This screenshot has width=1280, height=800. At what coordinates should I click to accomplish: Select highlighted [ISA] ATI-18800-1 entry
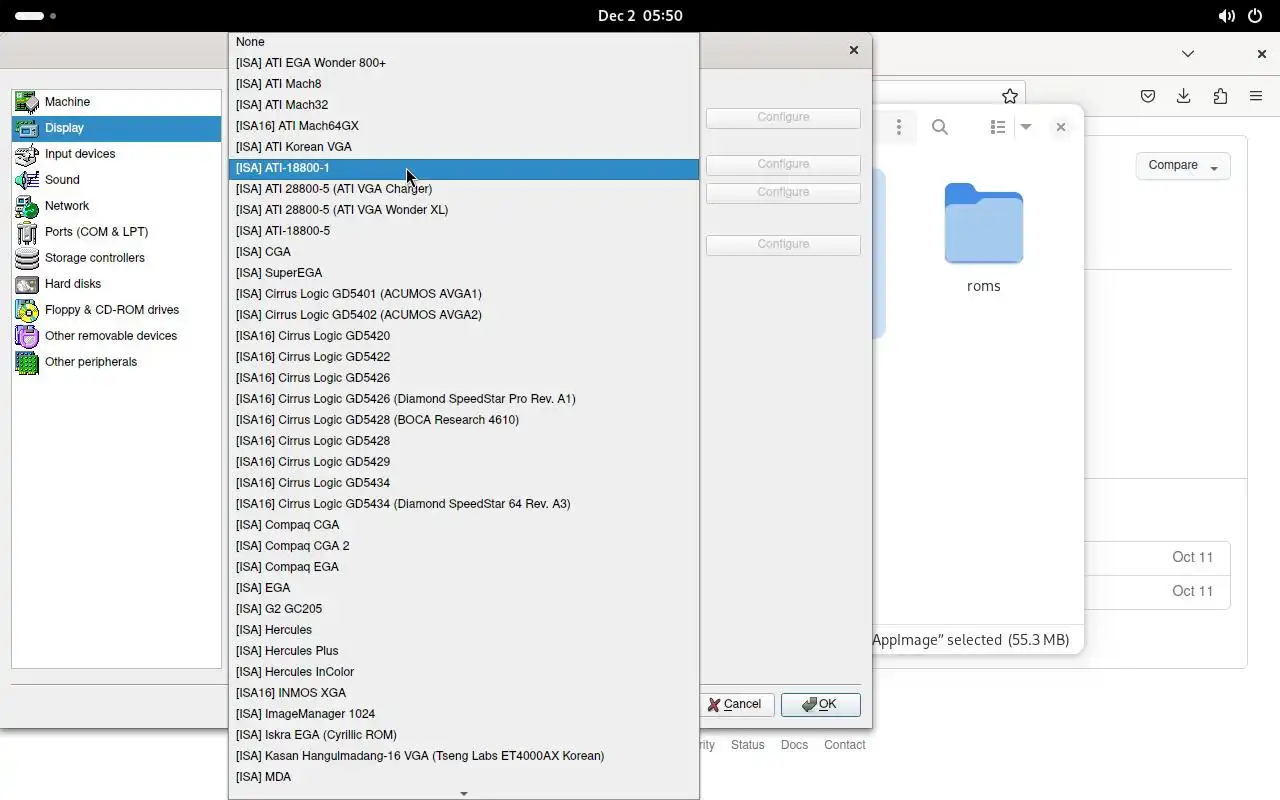(x=464, y=168)
